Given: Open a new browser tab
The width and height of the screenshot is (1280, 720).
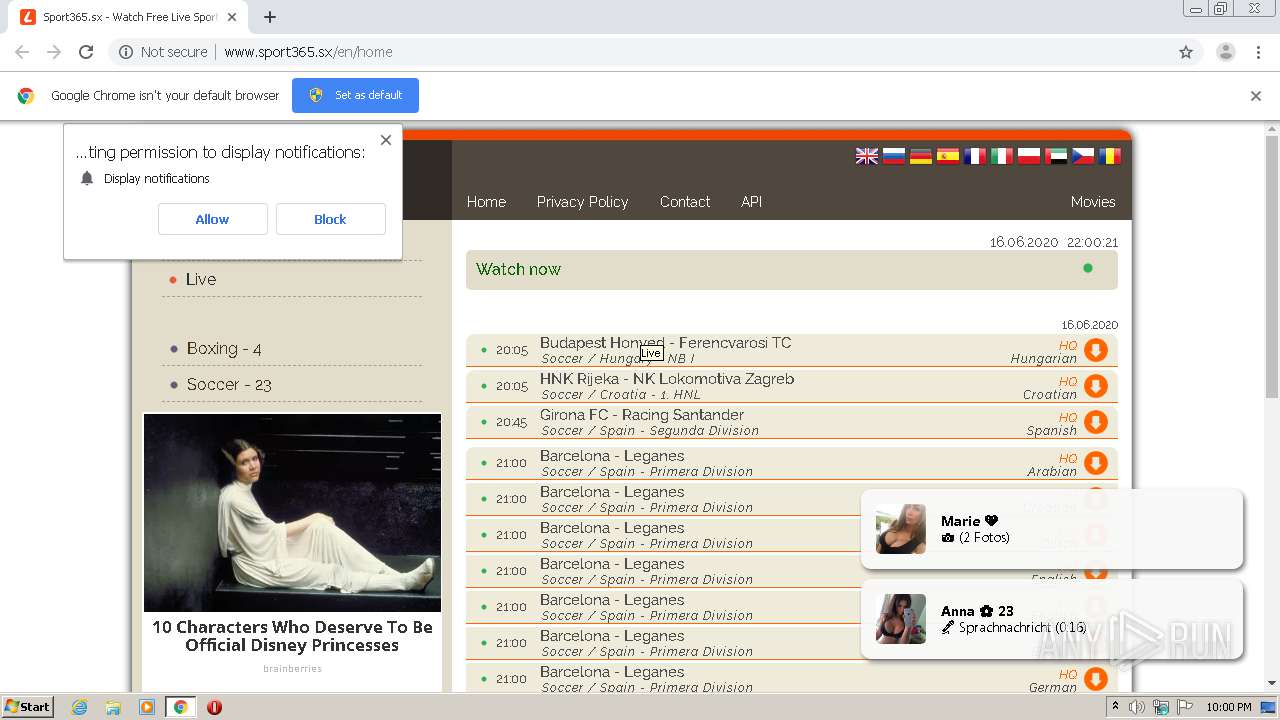Looking at the screenshot, I should point(270,17).
